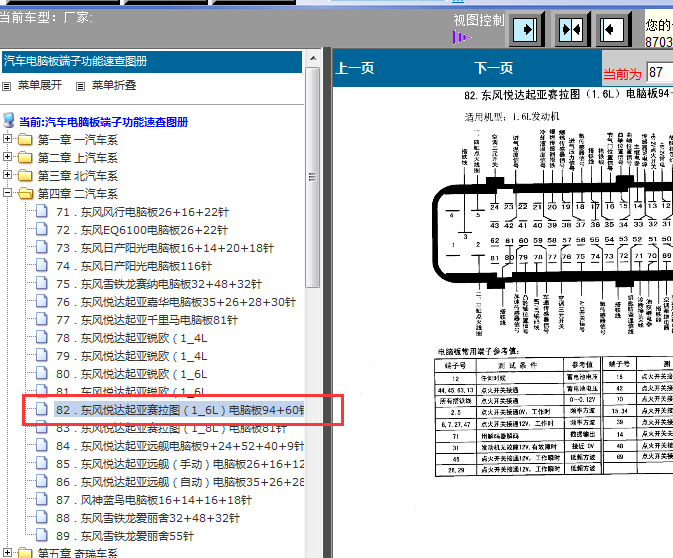Screen dimensions: 673x558
Task: Click page icon of item 77 千里马电脑板81针
Action: tap(42, 319)
